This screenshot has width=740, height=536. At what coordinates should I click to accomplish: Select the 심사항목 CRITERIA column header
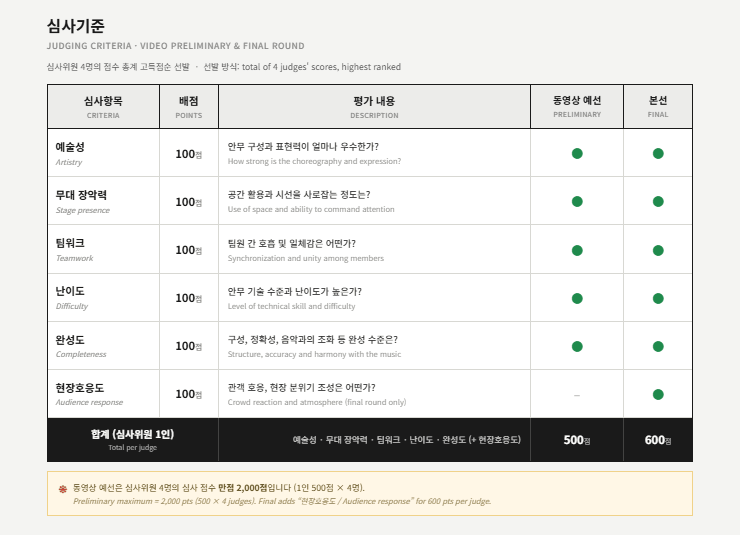click(x=103, y=107)
